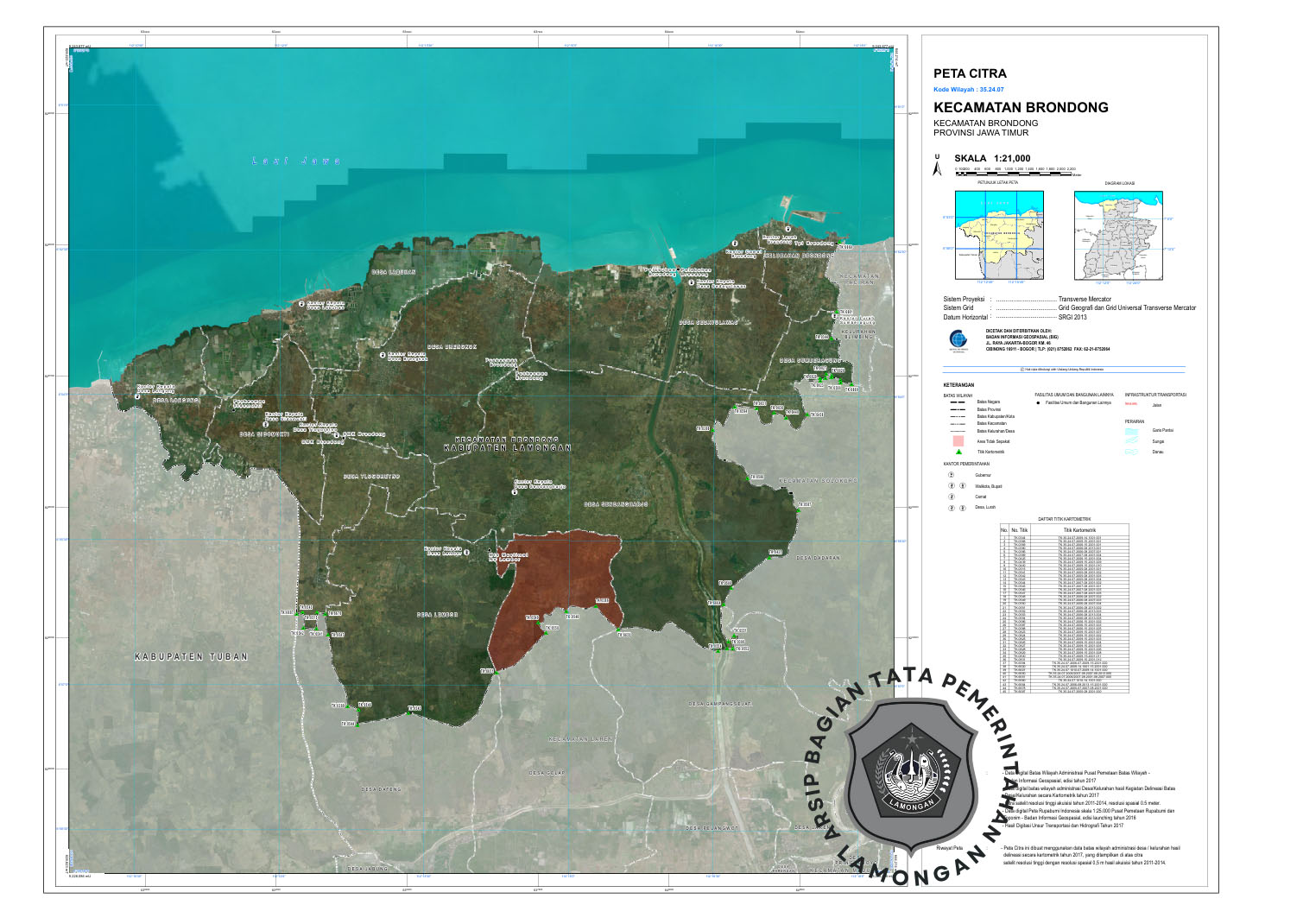This screenshot has height=924, width=1303.
Task: Click the Gubernur office symbol in legend
Action: pyautogui.click(x=952, y=475)
